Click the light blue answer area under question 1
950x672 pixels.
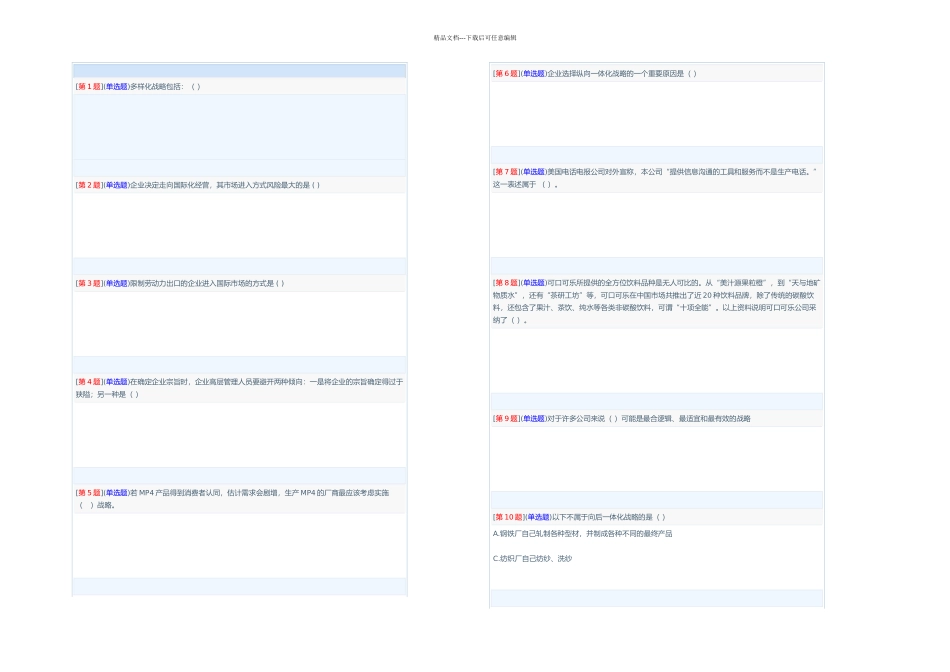click(x=239, y=127)
